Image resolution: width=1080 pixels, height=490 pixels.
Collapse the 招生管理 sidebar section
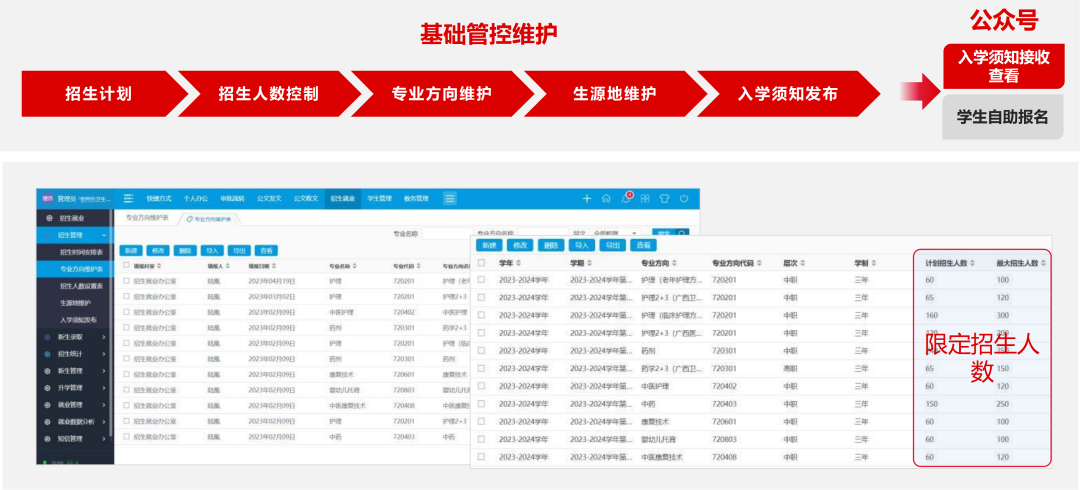click(74, 235)
